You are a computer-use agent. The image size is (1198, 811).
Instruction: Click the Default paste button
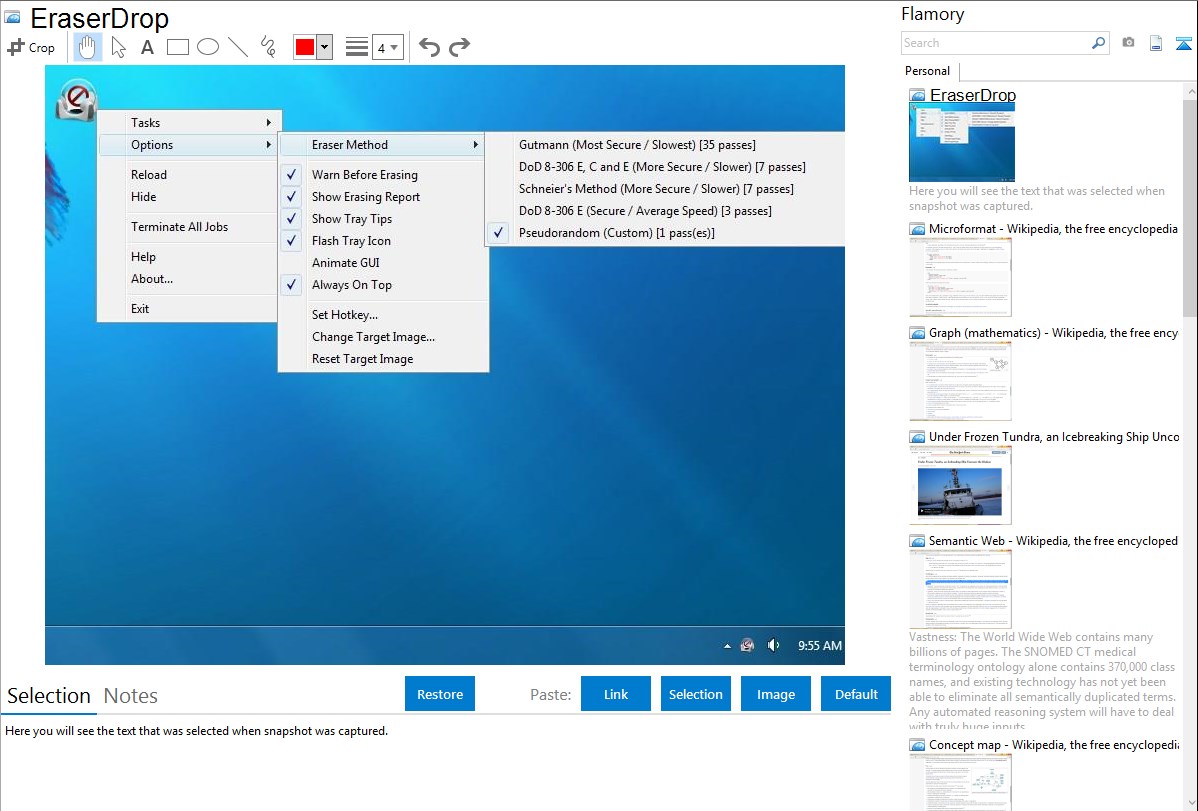pyautogui.click(x=856, y=694)
